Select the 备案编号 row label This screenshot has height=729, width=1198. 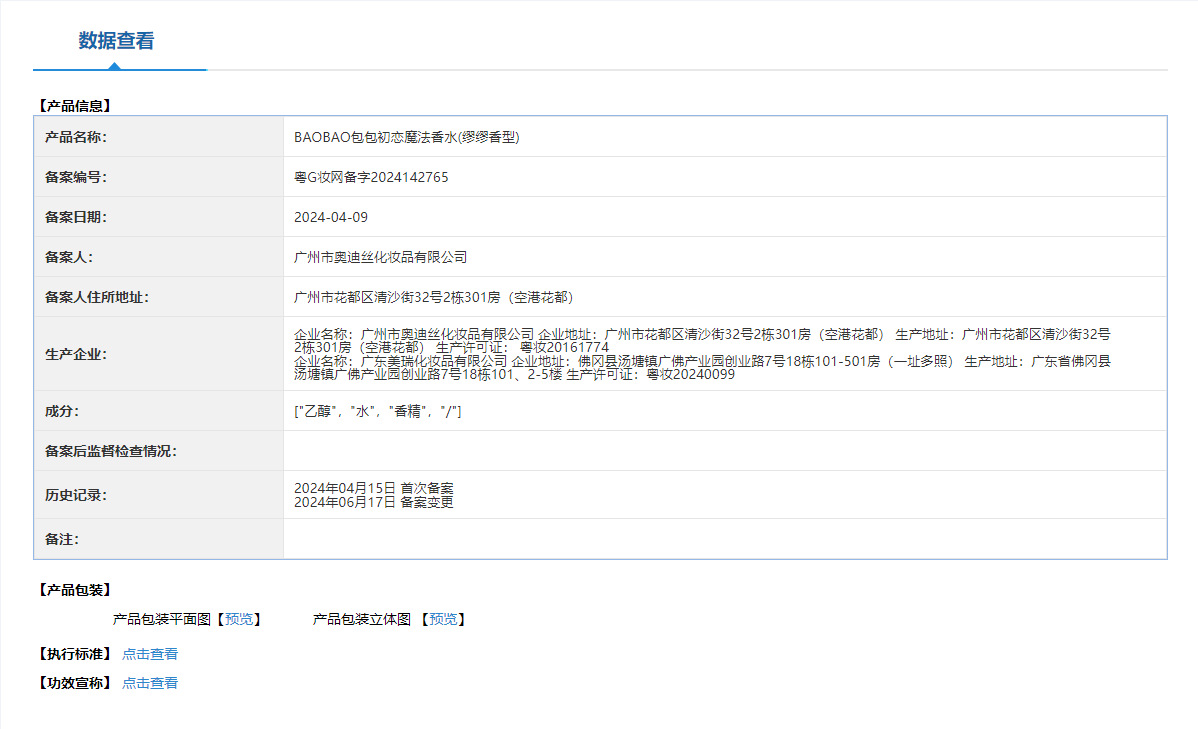76,177
